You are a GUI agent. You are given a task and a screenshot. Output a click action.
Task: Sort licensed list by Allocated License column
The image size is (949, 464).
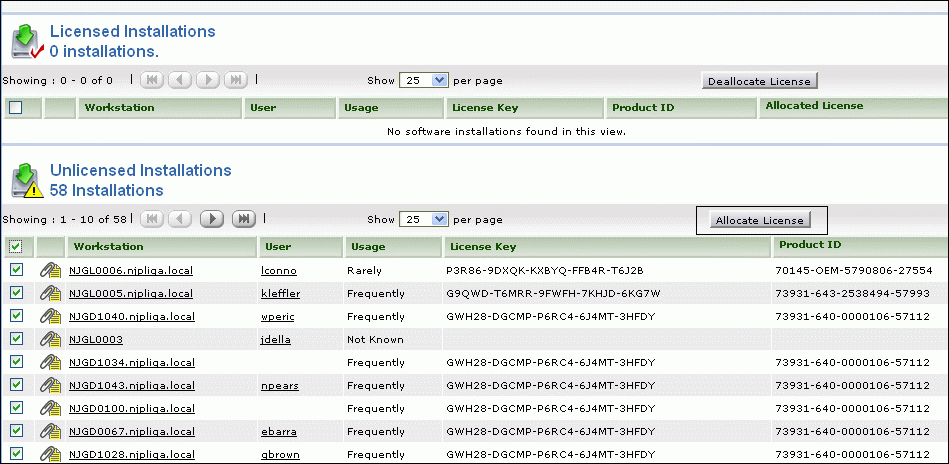click(x=813, y=106)
